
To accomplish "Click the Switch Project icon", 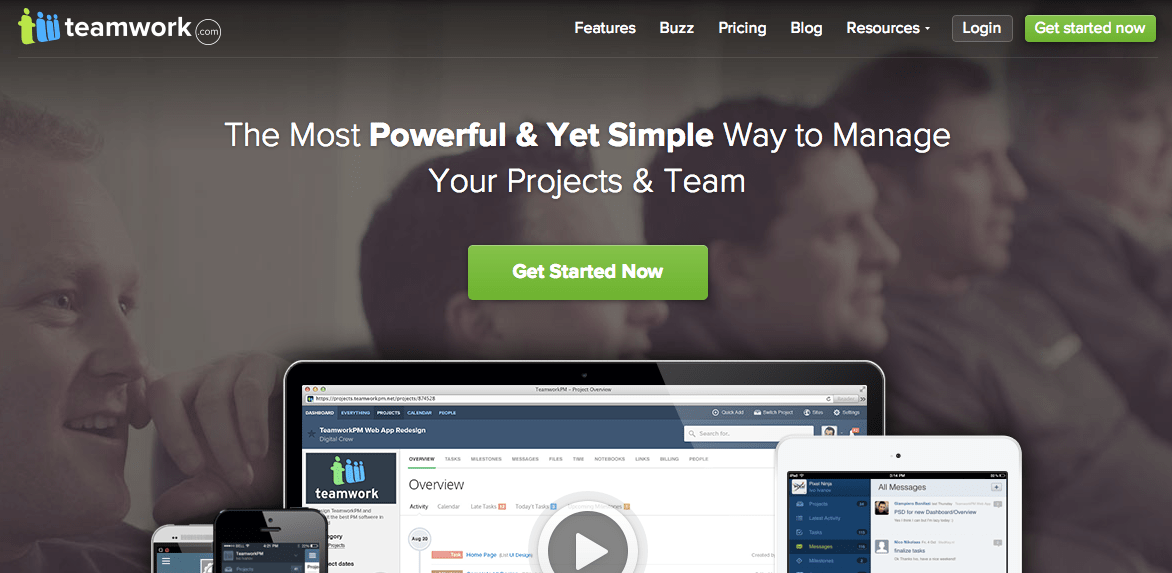I will pos(757,412).
